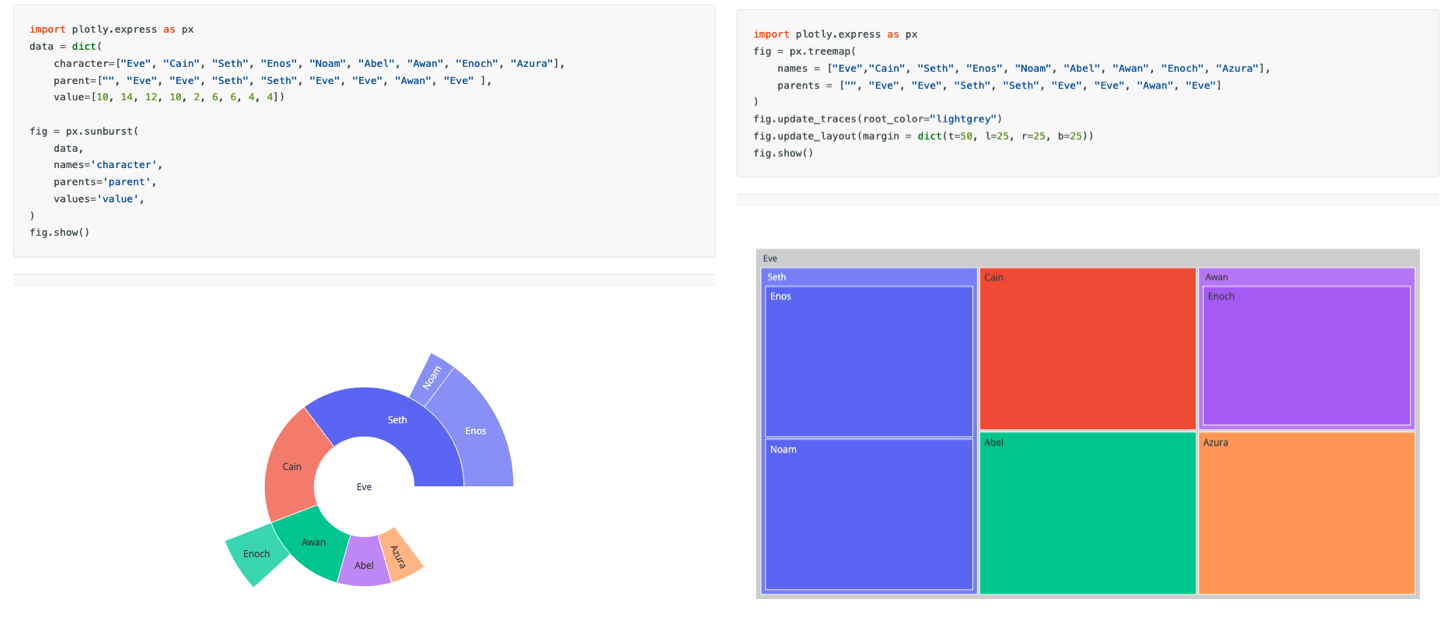Viewport: 1449px width, 617px height.
Task: Select the Enos outer ring segment
Action: point(476,431)
